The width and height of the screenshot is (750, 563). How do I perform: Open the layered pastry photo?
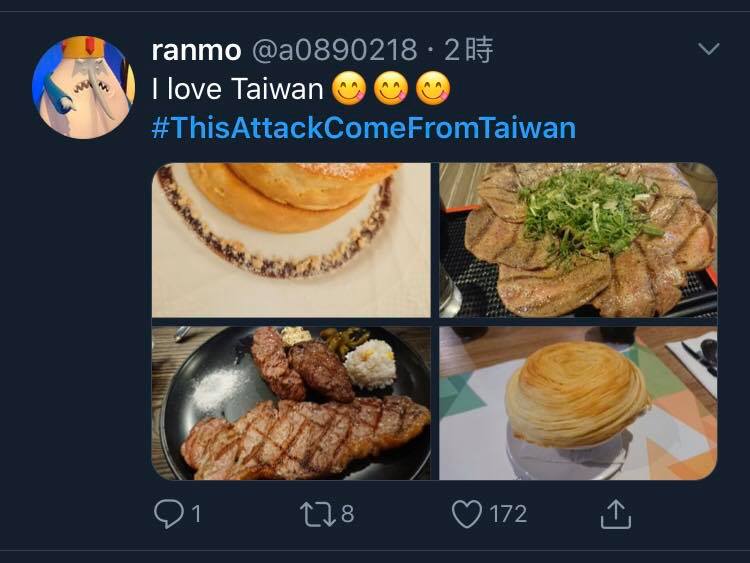[578, 403]
